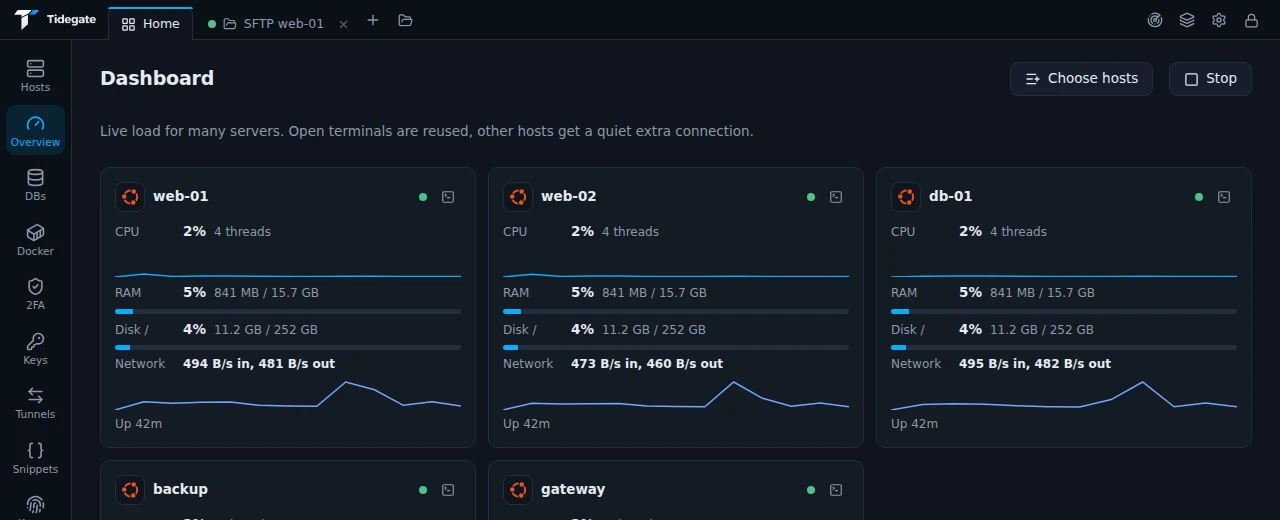Screen dimensions: 1280x520
Task: Close the SFTP web-01 tab
Action: [x=343, y=24]
